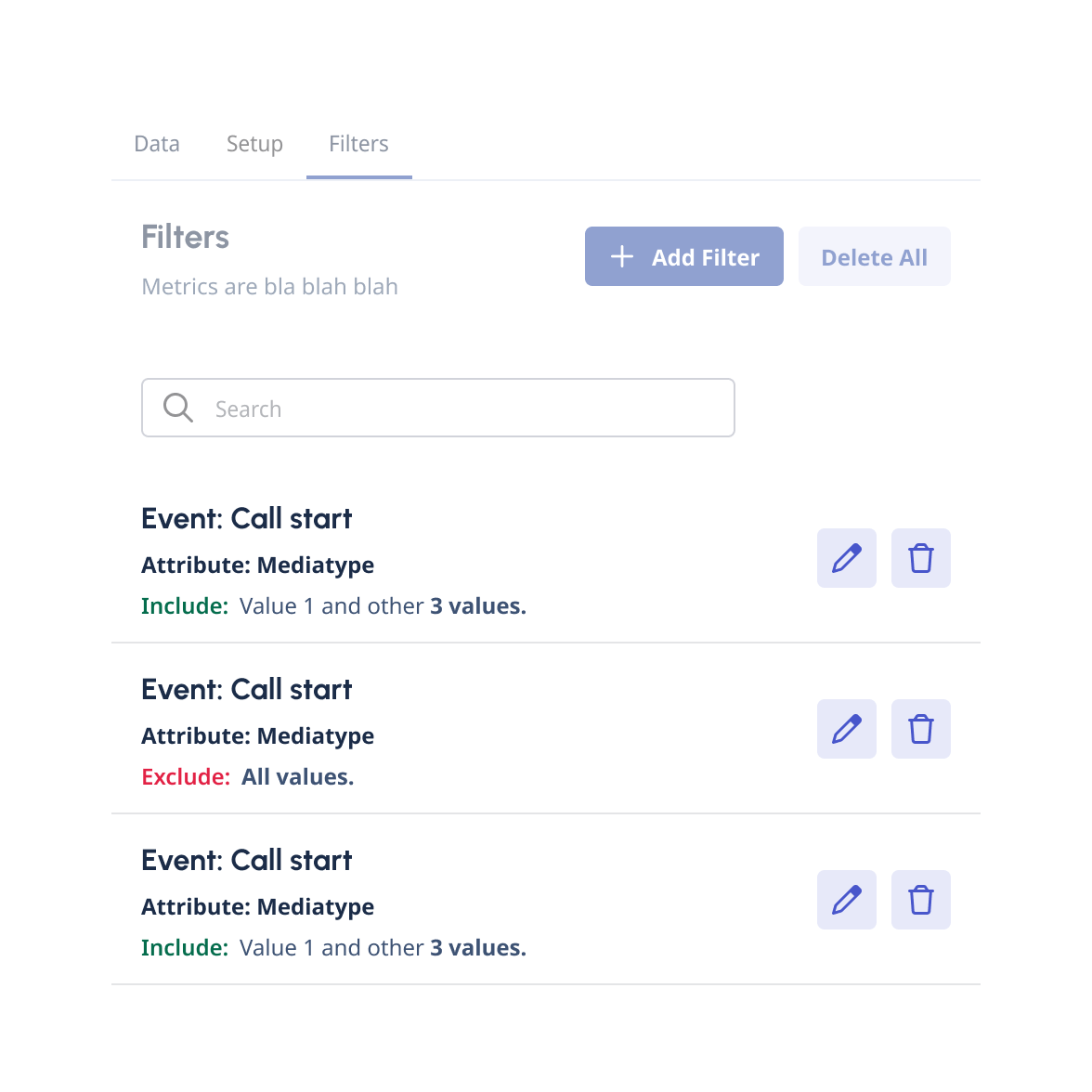Delete the first filter using its trash icon
1092x1092 pixels.
coord(920,558)
